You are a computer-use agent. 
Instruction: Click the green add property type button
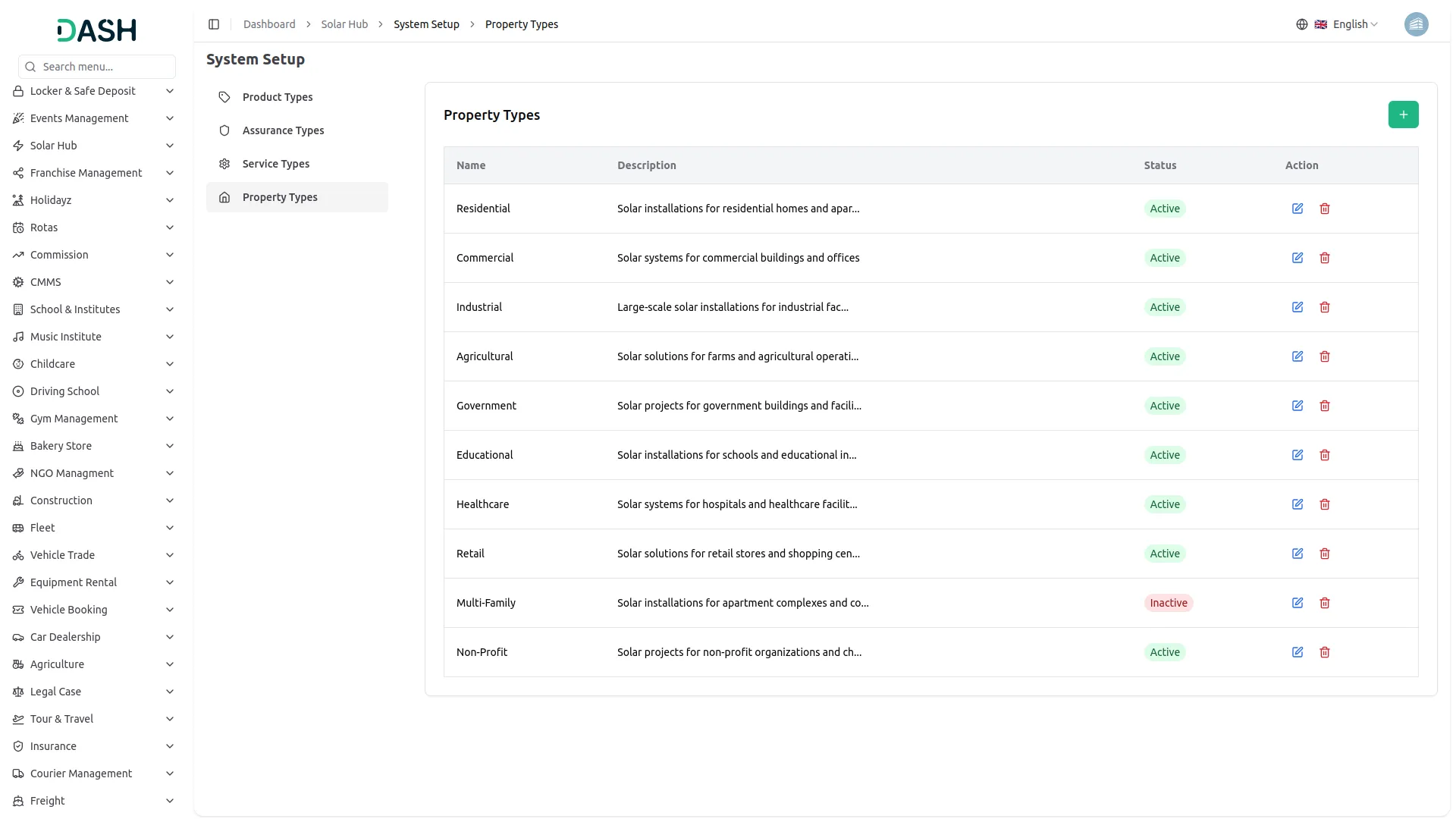click(1403, 115)
